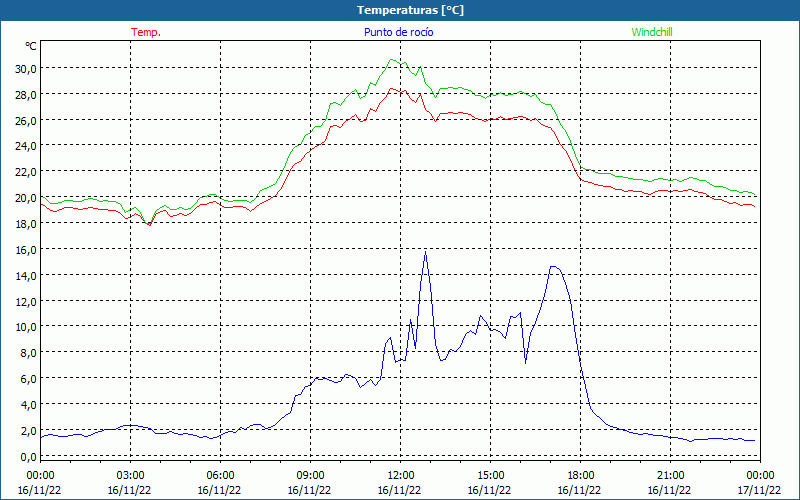Click the '18:00' time axis label

click(x=580, y=476)
